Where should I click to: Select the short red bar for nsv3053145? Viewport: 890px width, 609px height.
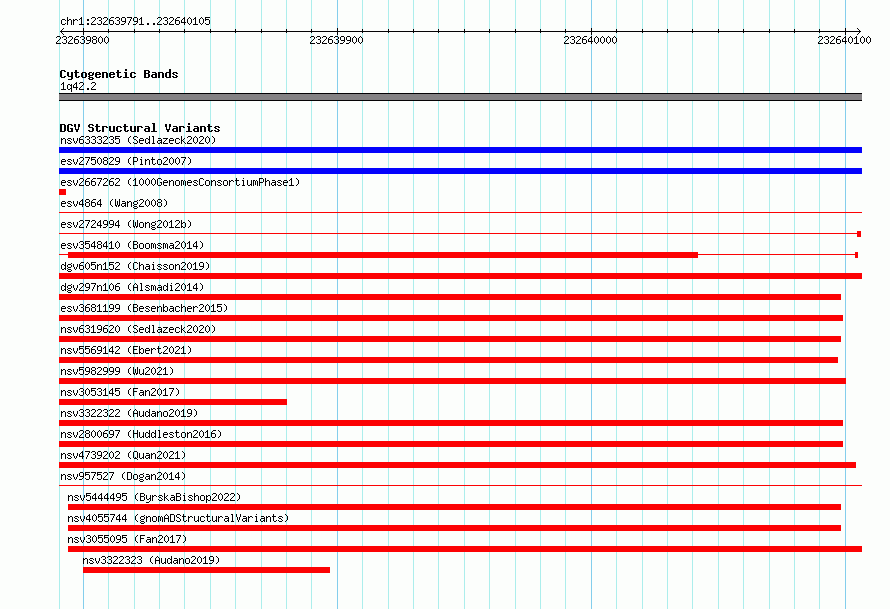[173, 402]
